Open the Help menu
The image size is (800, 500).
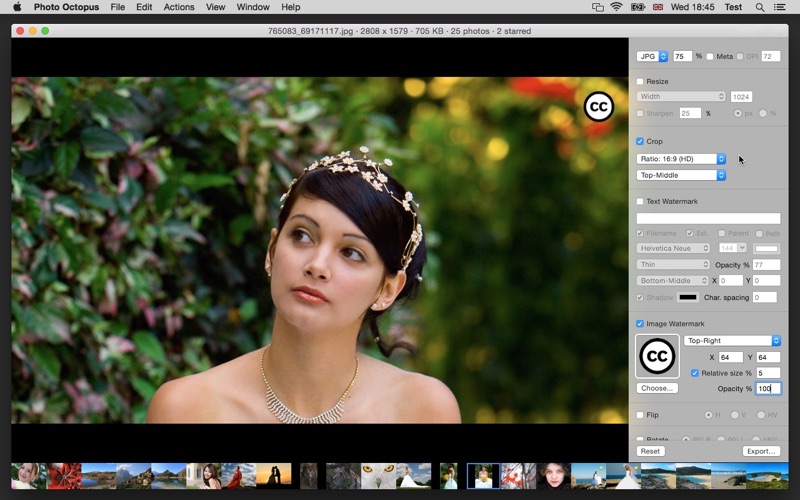click(x=291, y=7)
